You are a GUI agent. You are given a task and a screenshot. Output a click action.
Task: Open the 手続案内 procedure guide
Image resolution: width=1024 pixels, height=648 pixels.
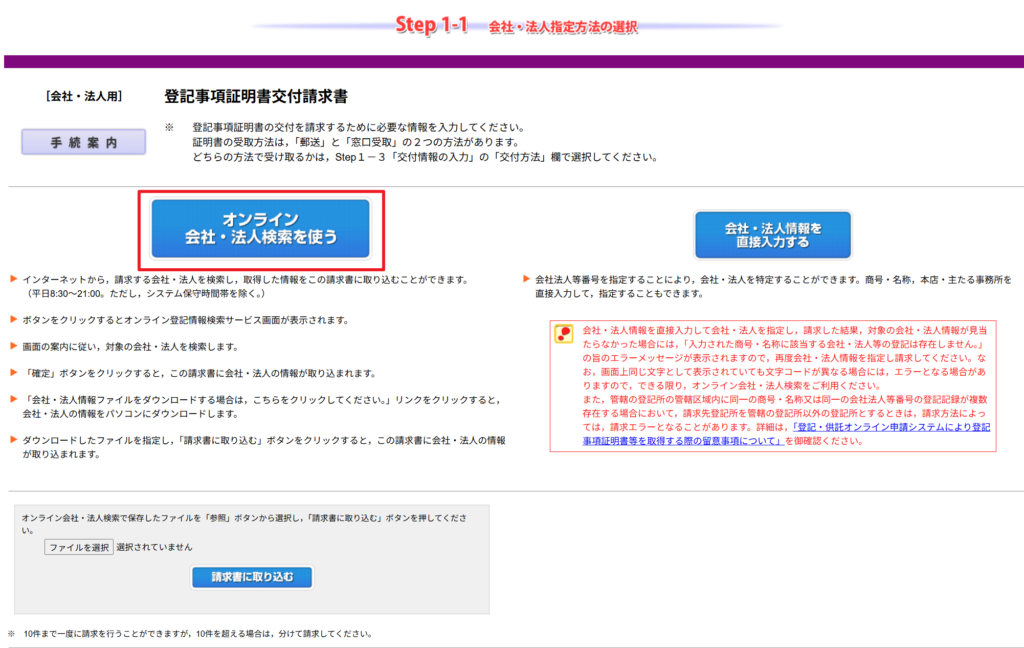click(x=84, y=143)
